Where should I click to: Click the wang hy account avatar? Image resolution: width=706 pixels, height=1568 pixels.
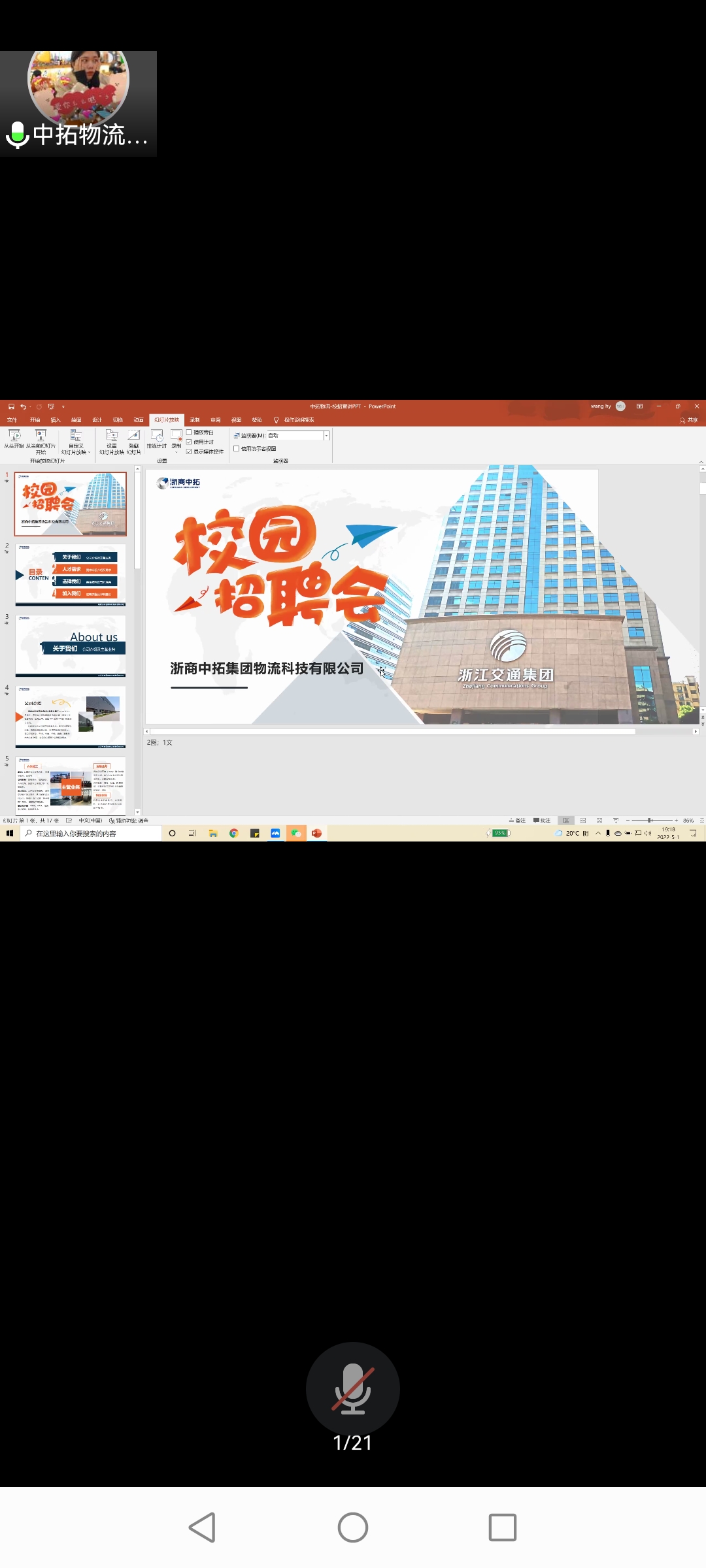620,406
